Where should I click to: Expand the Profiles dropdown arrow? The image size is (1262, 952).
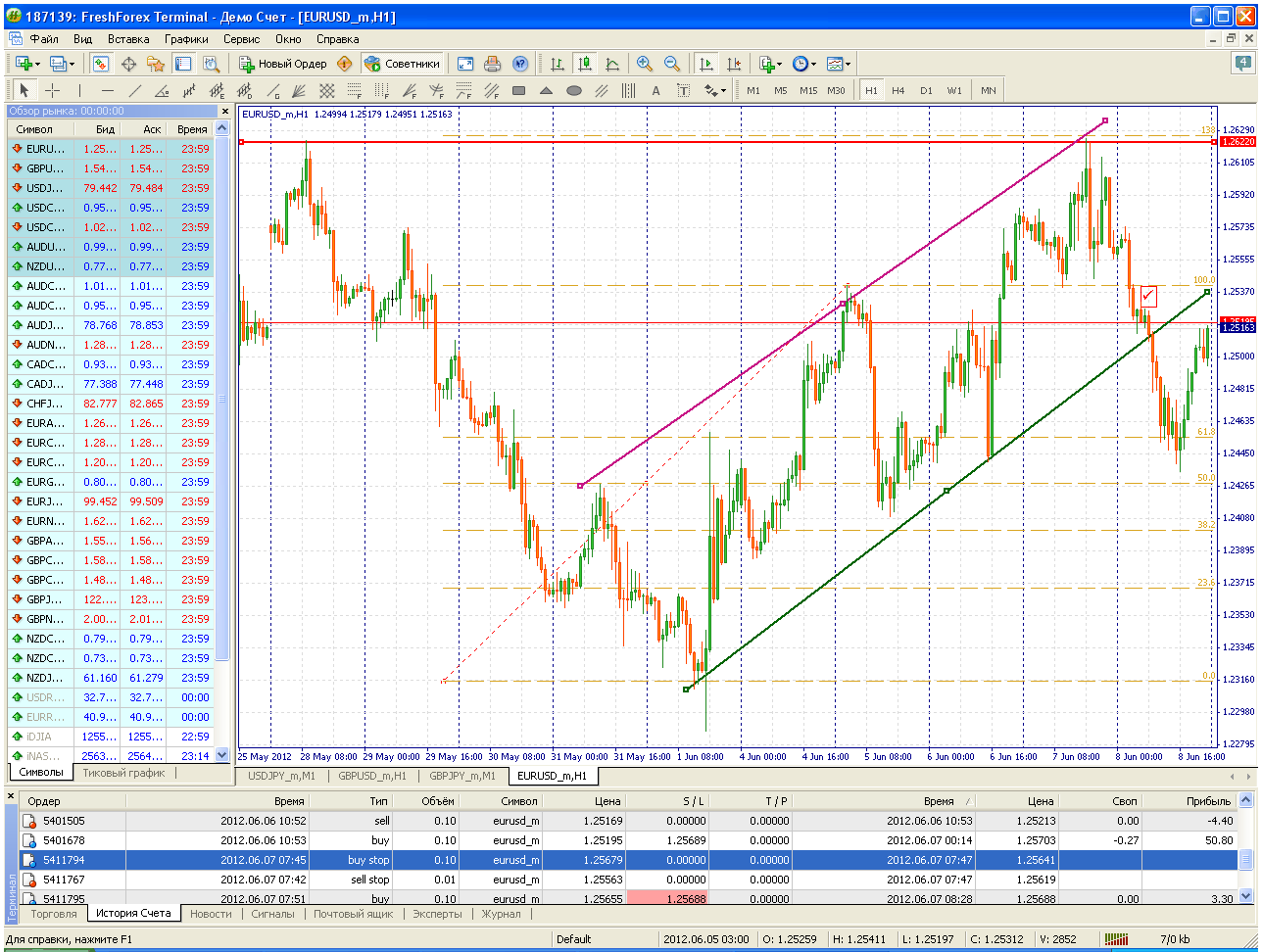[x=73, y=64]
